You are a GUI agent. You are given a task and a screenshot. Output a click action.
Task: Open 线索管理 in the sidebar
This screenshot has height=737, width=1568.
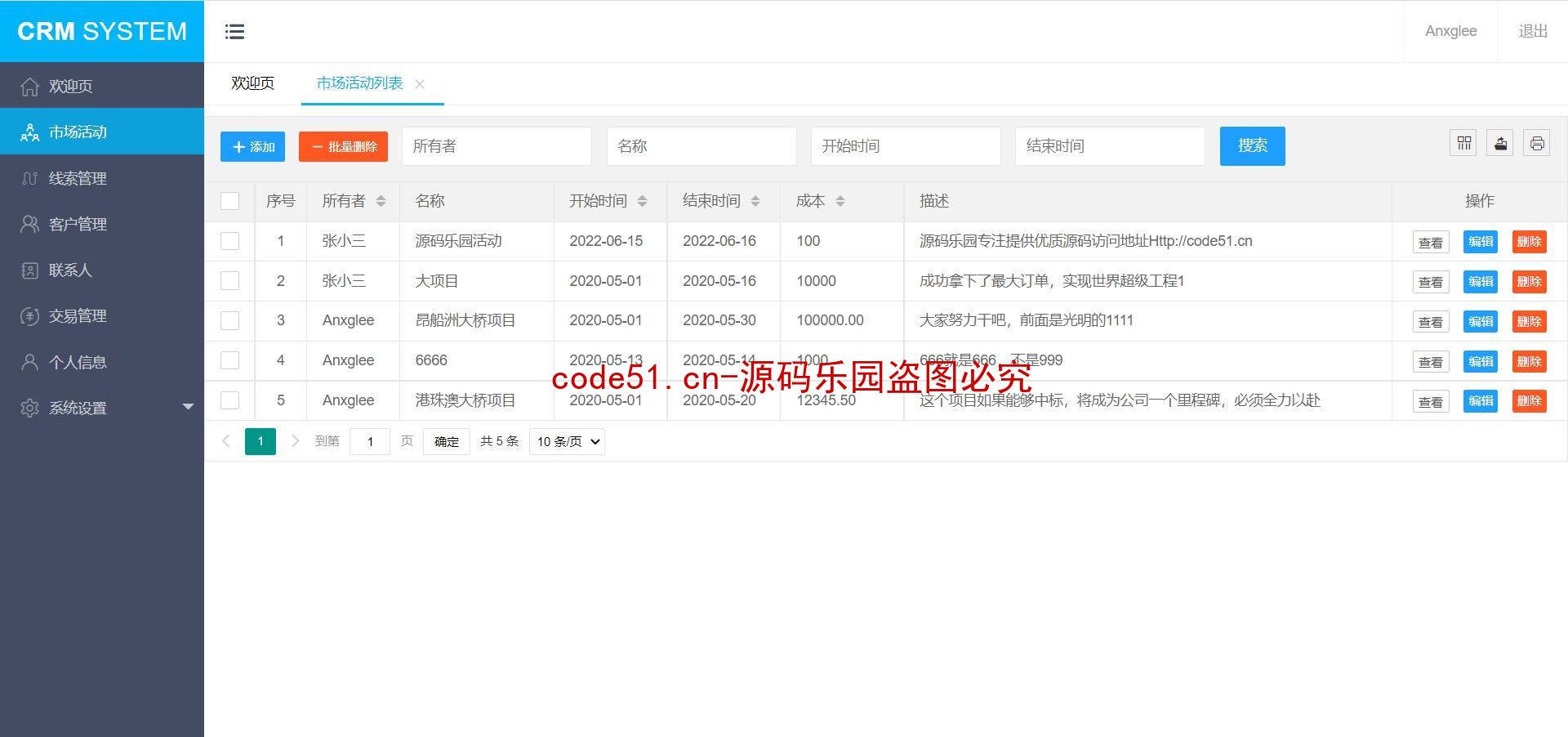pos(102,178)
